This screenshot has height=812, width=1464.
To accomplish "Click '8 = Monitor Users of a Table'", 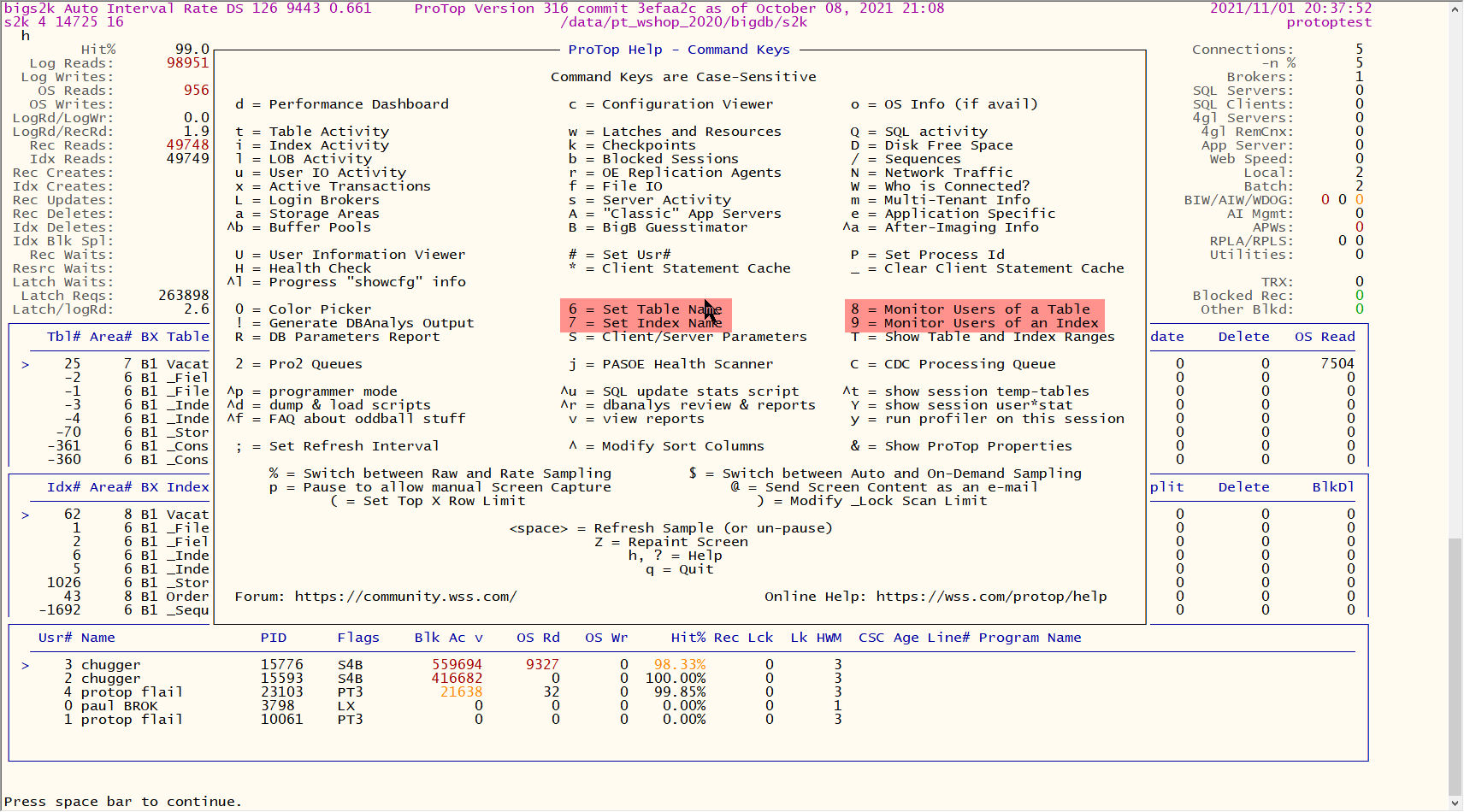I will [x=971, y=309].
